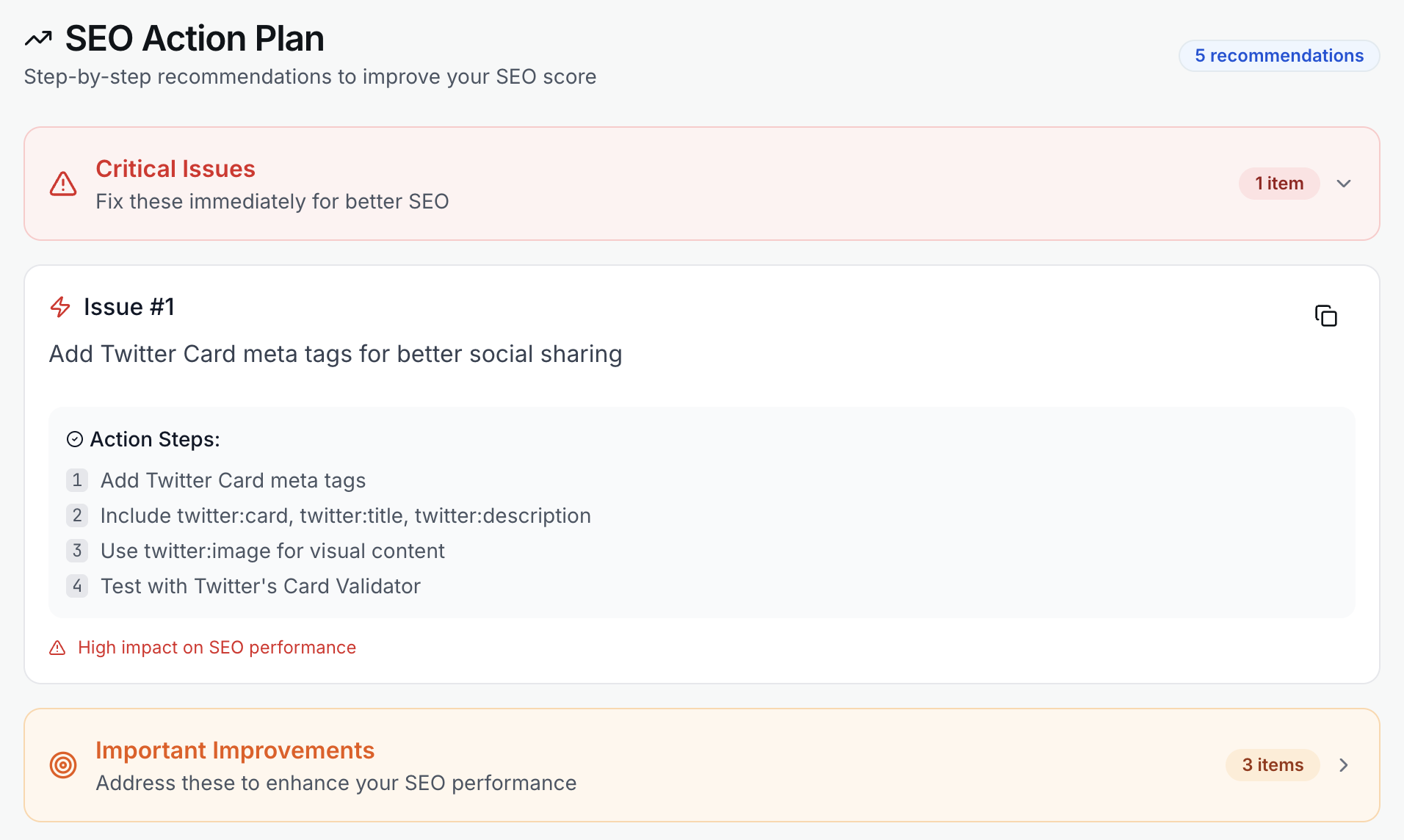Click the Critical Issues heading

pyautogui.click(x=175, y=169)
